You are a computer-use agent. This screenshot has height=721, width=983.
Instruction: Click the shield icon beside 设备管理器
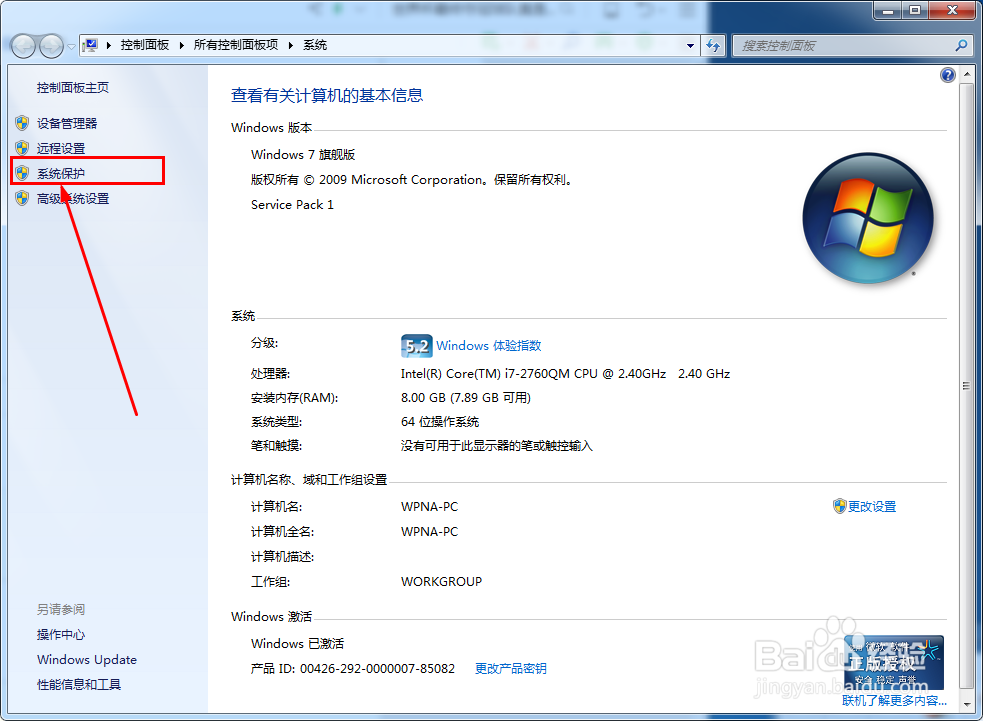tap(22, 123)
